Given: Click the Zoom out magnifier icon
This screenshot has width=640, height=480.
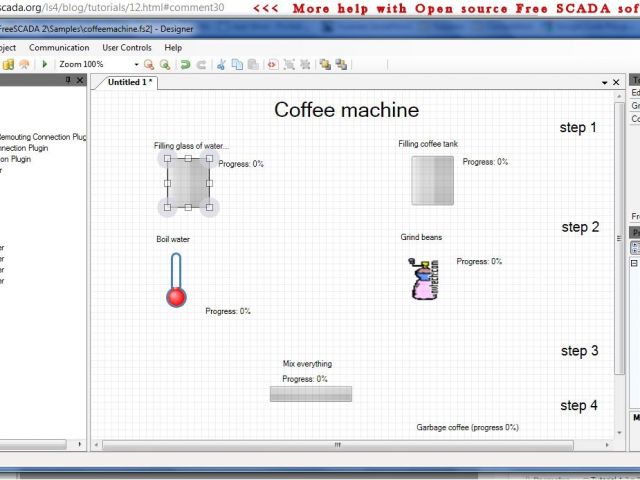Looking at the screenshot, I should pos(149,64).
